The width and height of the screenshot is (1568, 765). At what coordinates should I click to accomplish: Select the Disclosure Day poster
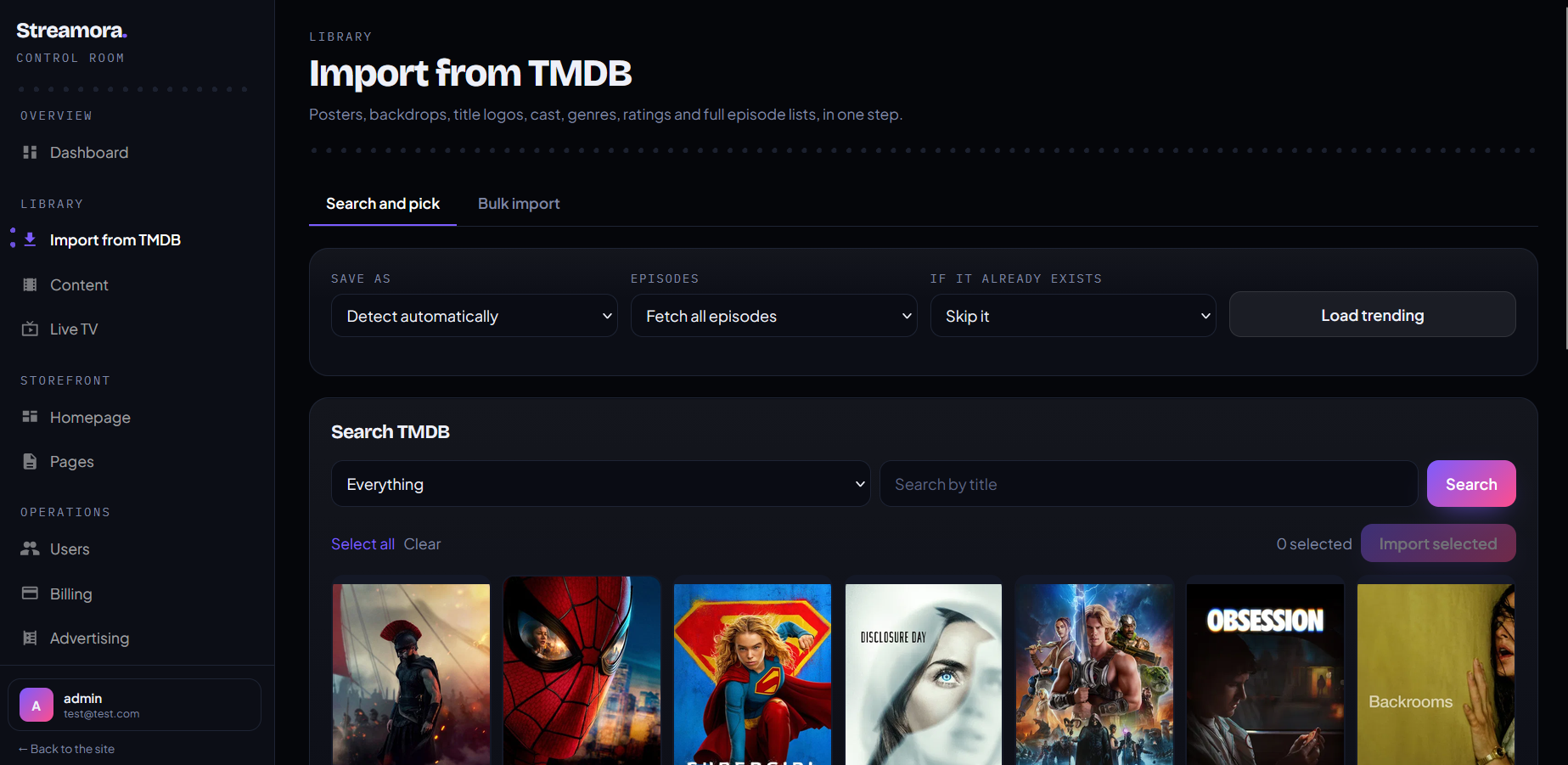(924, 674)
